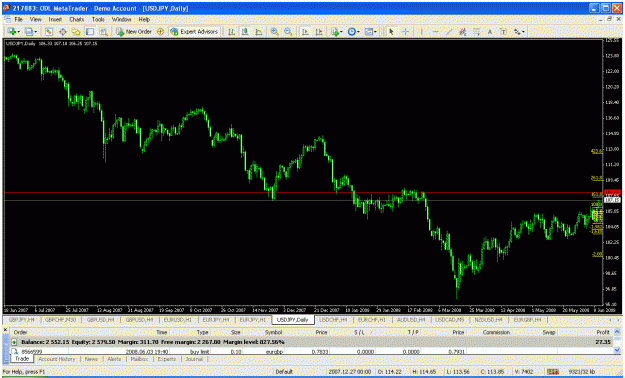This screenshot has width=625, height=378.
Task: Open the new chart icon
Action: click(12, 32)
